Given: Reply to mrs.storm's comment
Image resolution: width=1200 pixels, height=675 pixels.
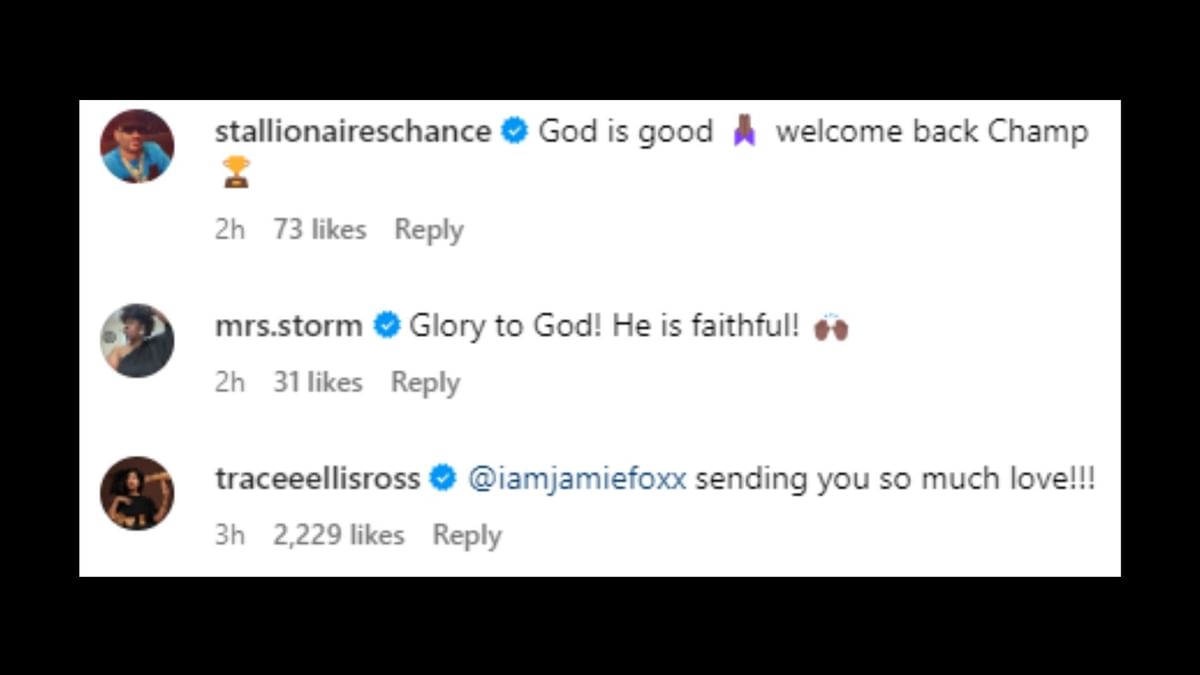Looking at the screenshot, I should (424, 382).
